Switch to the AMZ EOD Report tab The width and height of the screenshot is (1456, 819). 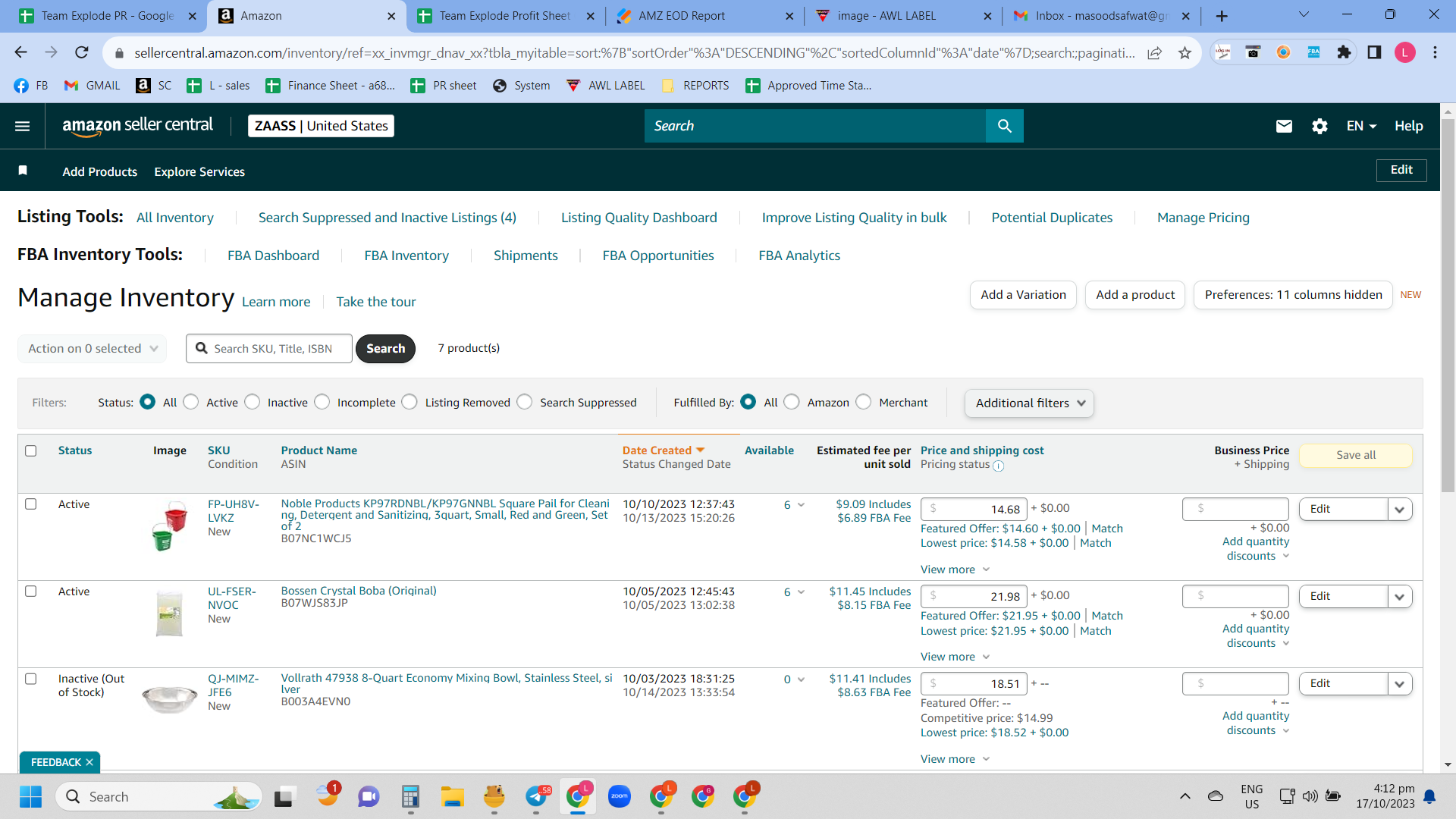tap(705, 16)
